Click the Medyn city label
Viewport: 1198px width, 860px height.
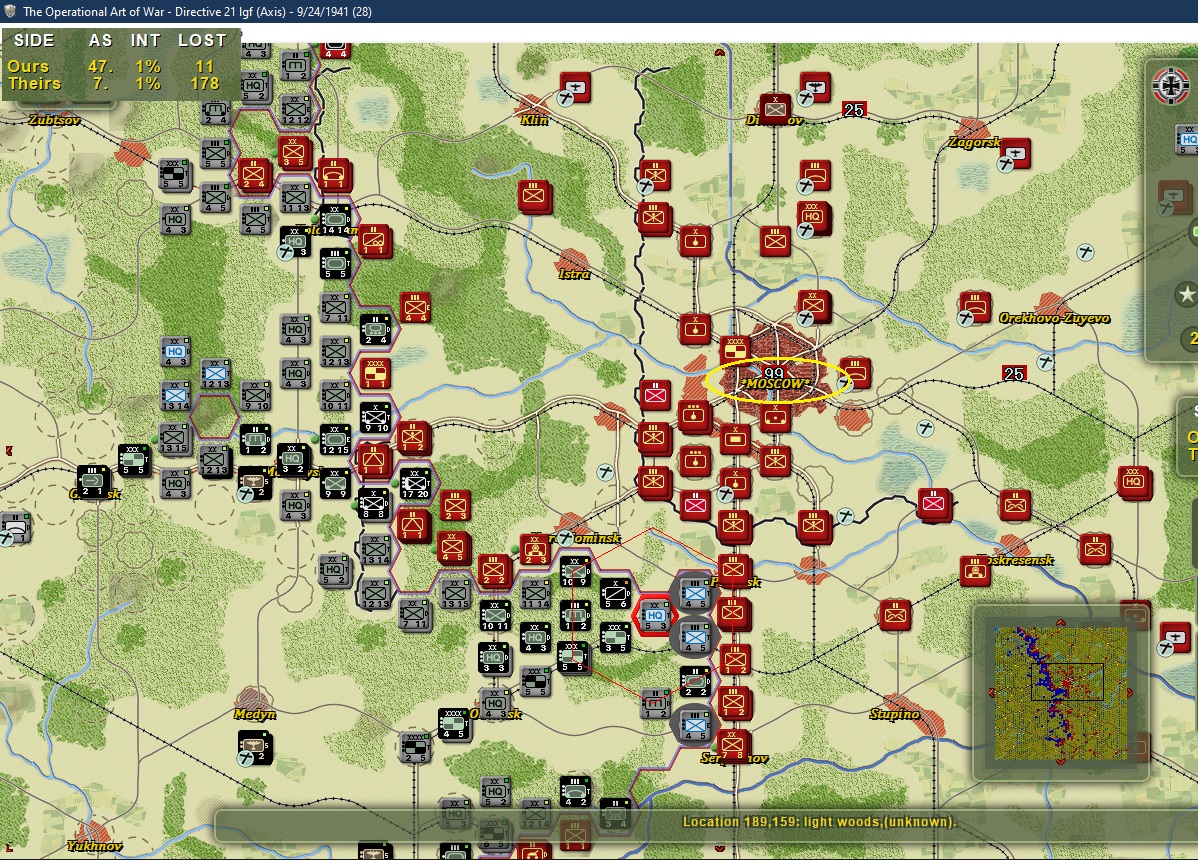(254, 714)
